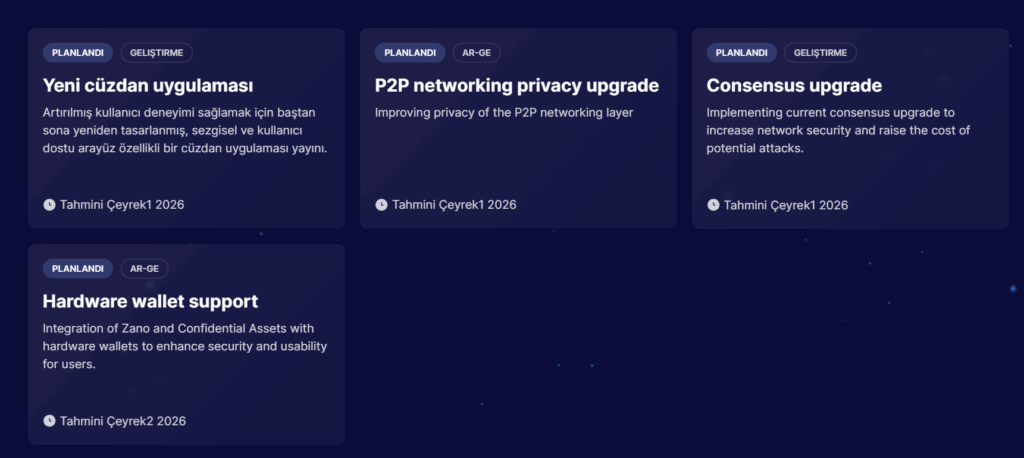Click the Hardware wallet support description paragraph
This screenshot has width=1024, height=458.
[x=185, y=346]
